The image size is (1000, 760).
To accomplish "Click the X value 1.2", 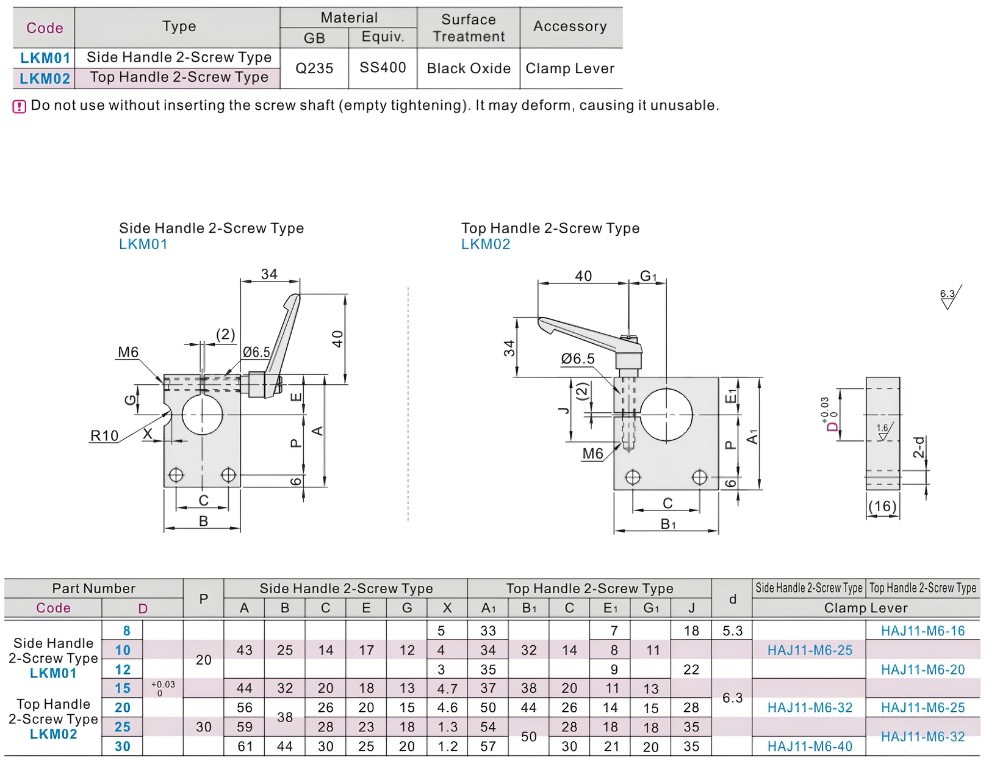I will click(x=447, y=747).
